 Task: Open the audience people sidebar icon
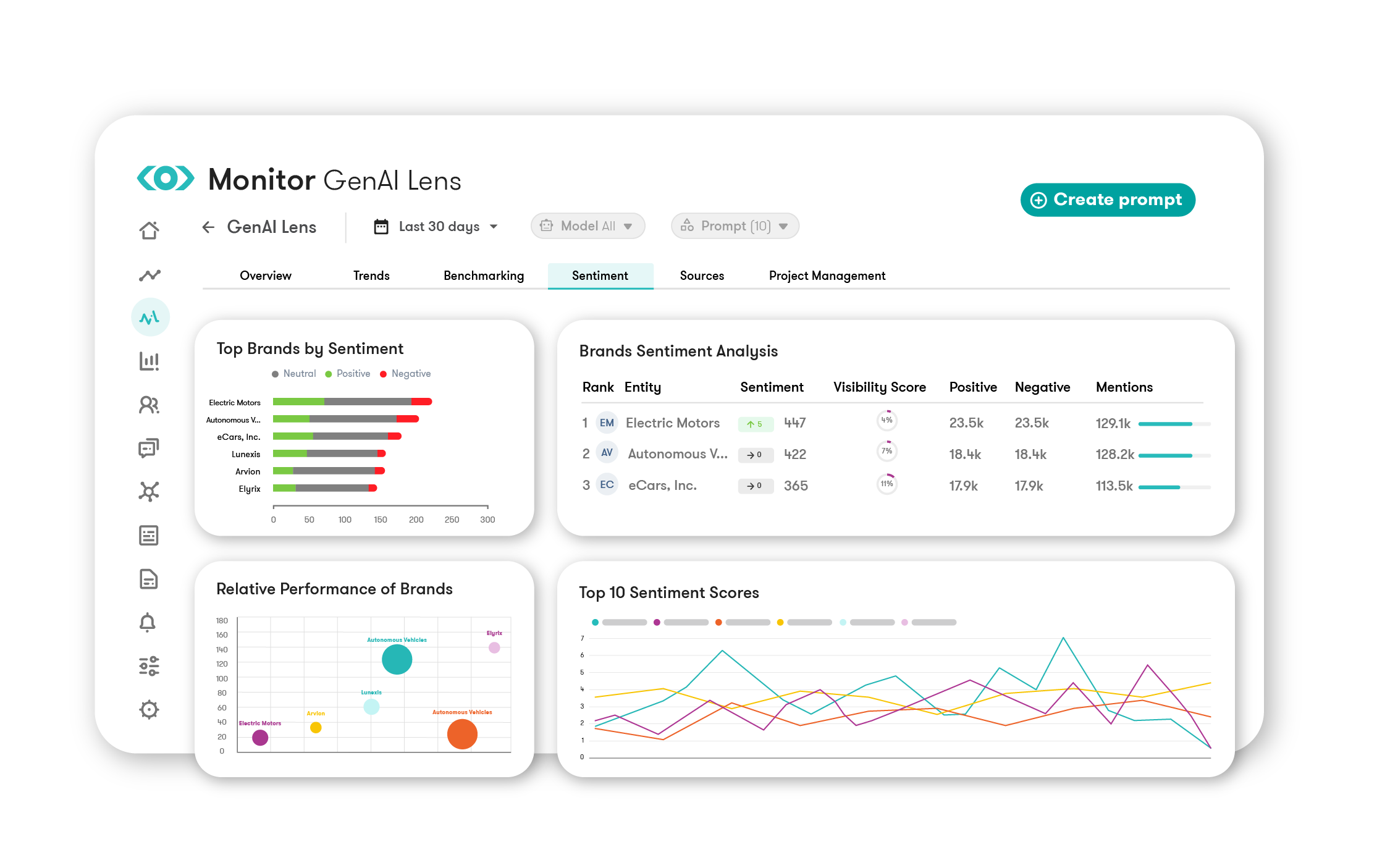[x=149, y=405]
